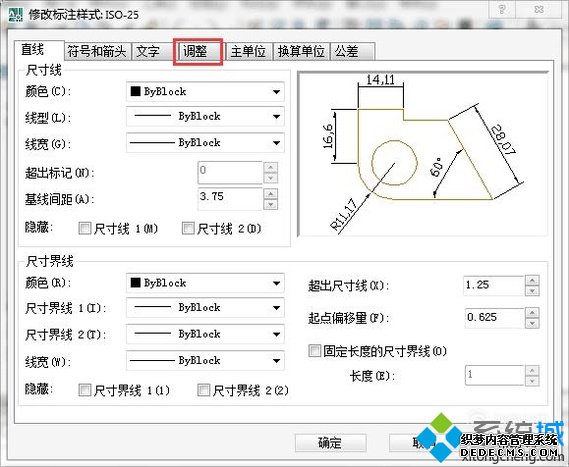Screen dimensions: 569x467
Task: Increase the 基线间距 value with up arrow
Action: coord(271,193)
